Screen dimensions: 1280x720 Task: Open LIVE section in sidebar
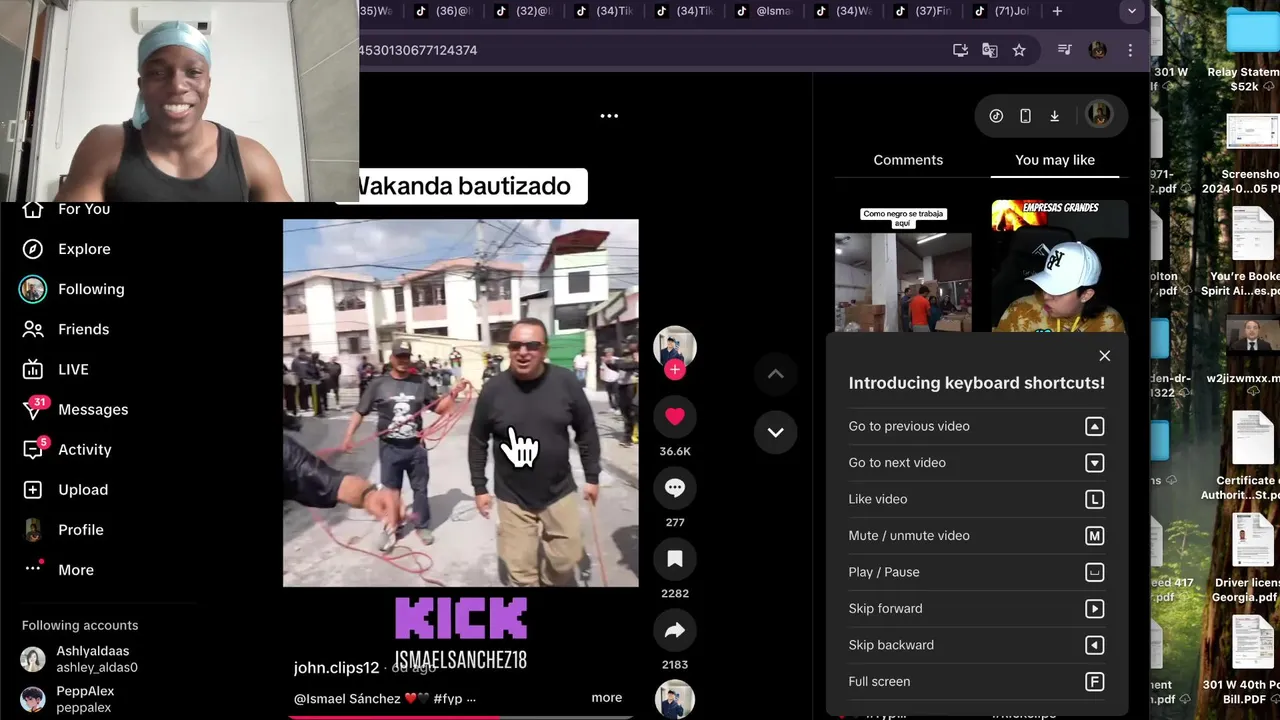[x=56, y=369]
